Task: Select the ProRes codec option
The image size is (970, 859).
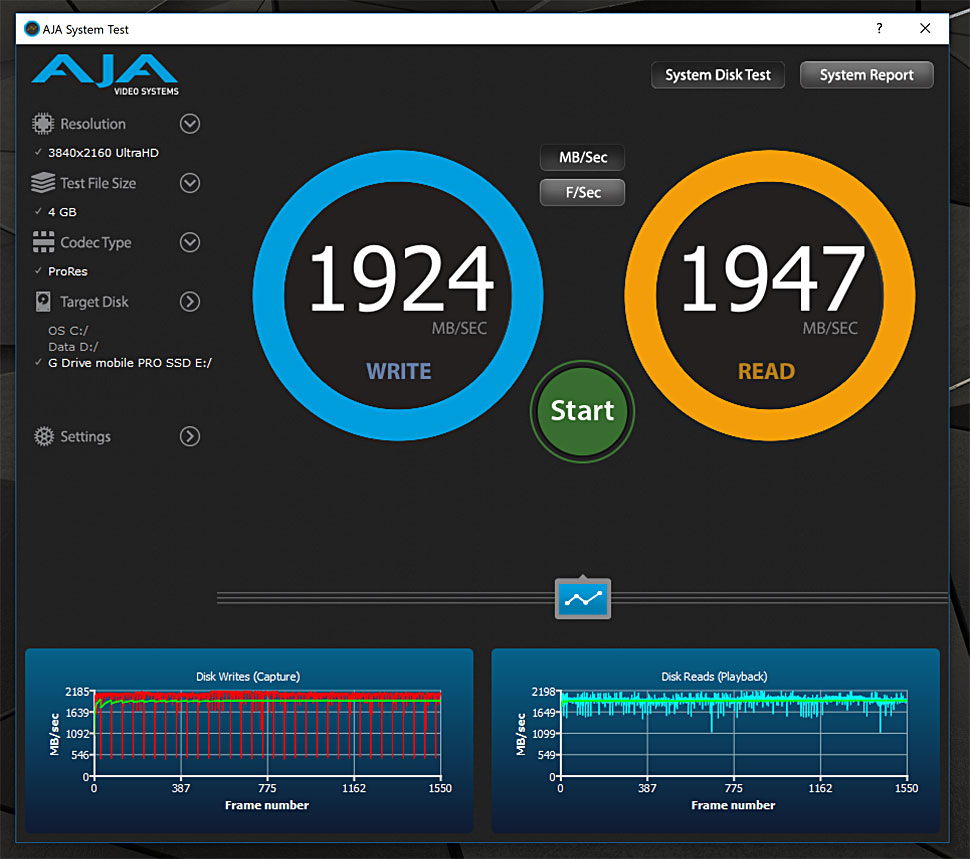Action: (x=67, y=271)
